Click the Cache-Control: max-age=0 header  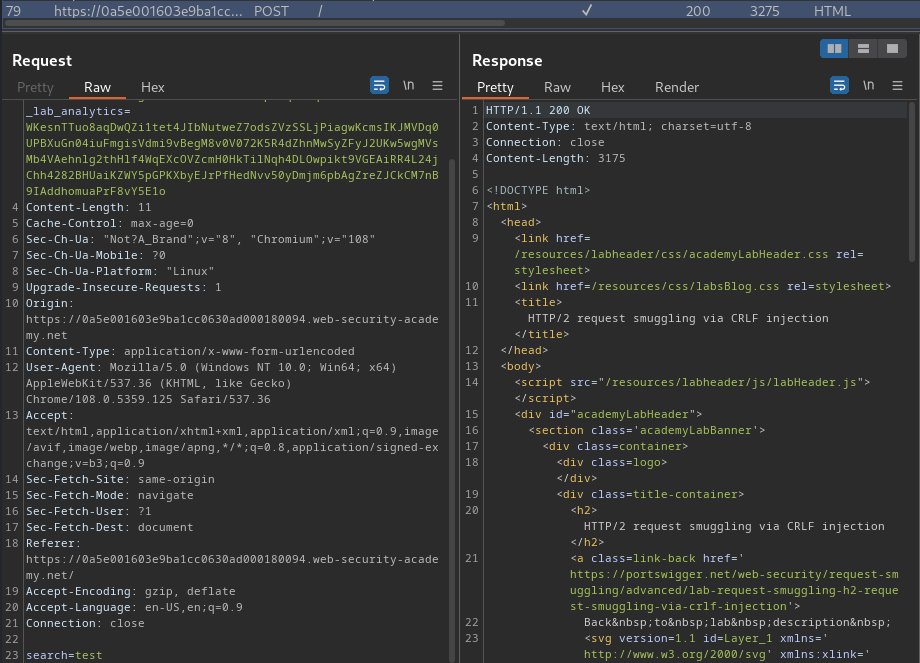click(110, 223)
